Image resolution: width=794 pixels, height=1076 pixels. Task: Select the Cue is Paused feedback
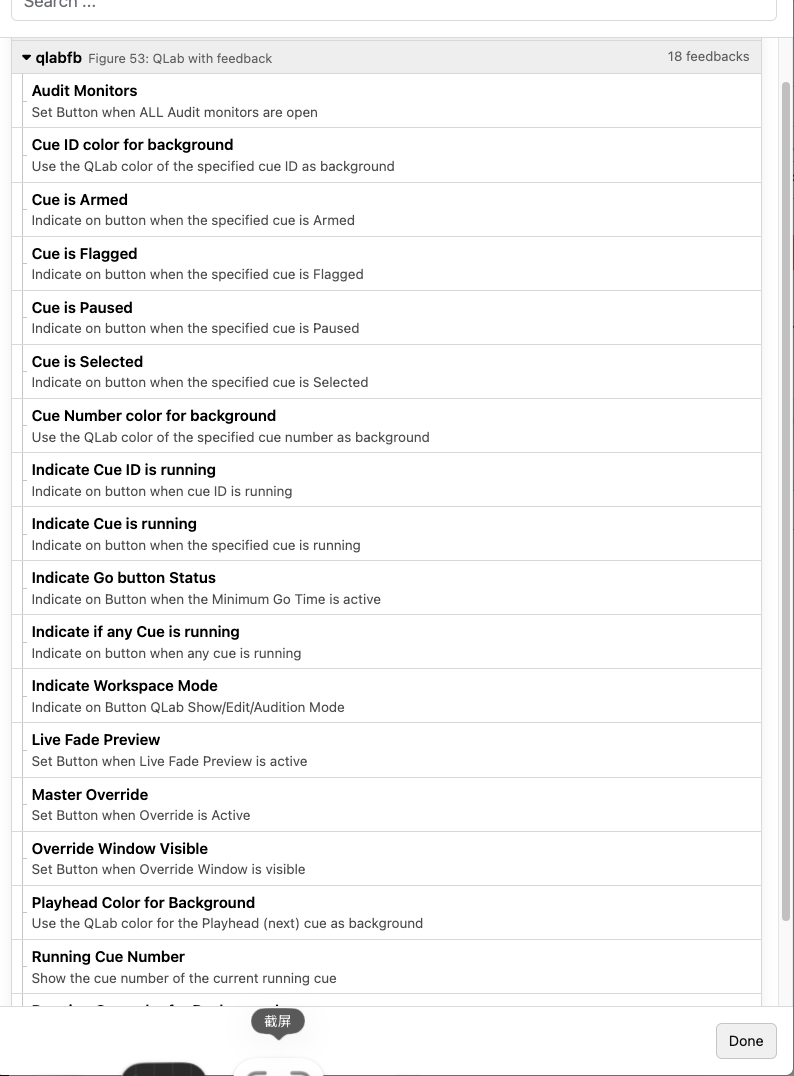(x=392, y=318)
